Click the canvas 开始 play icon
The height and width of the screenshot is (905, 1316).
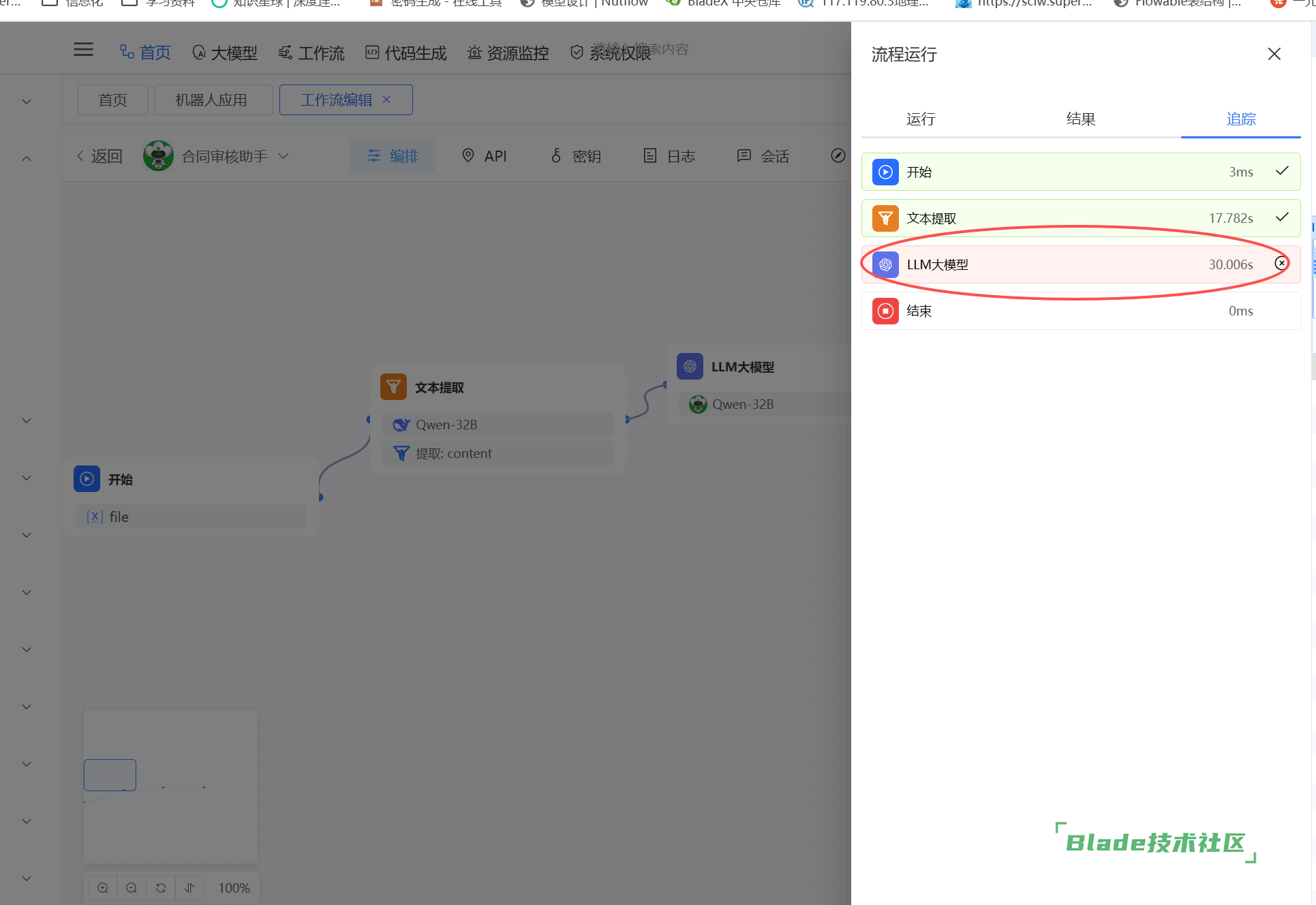[87, 479]
